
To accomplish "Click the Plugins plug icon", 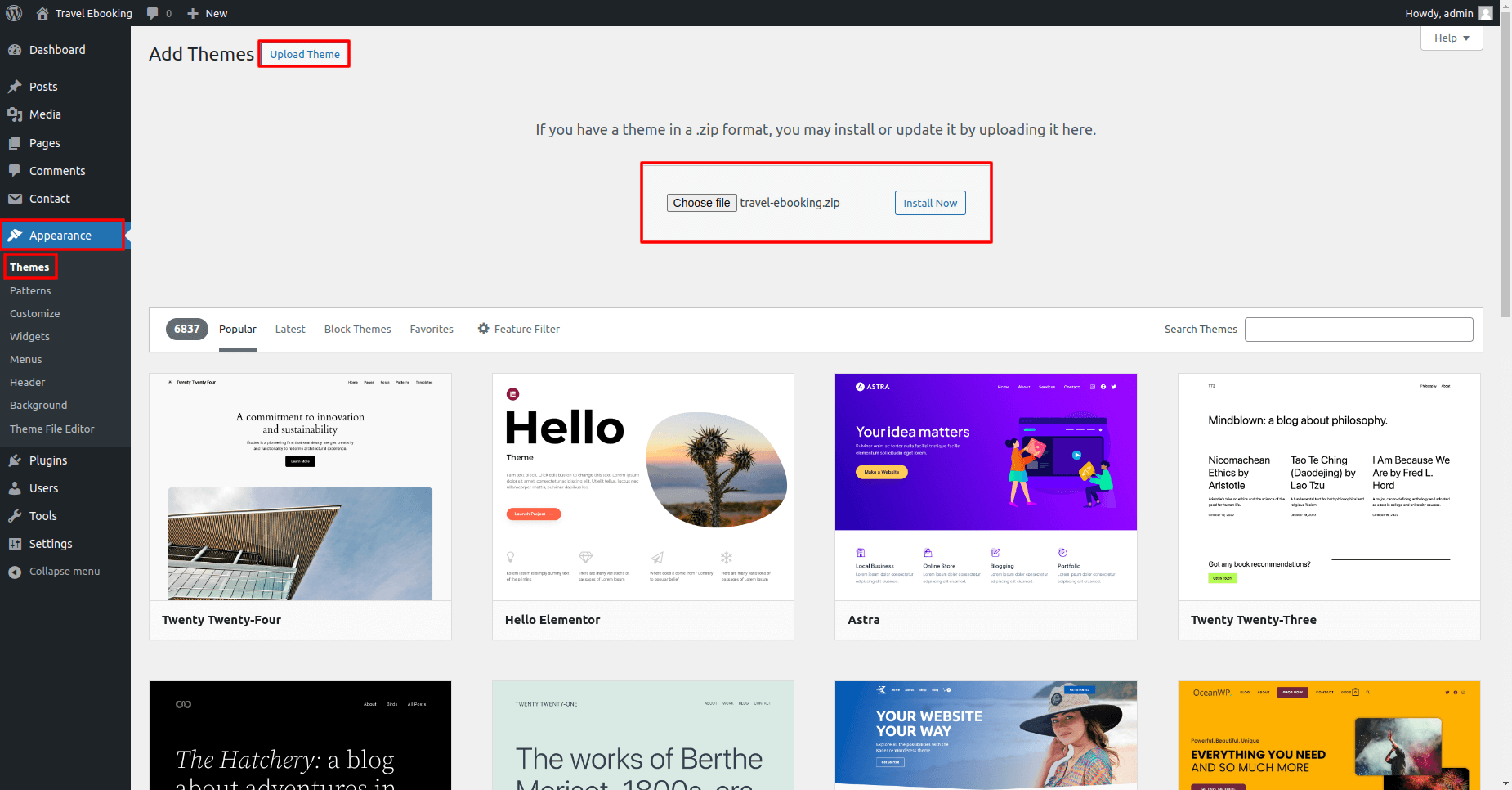I will pyautogui.click(x=15, y=460).
